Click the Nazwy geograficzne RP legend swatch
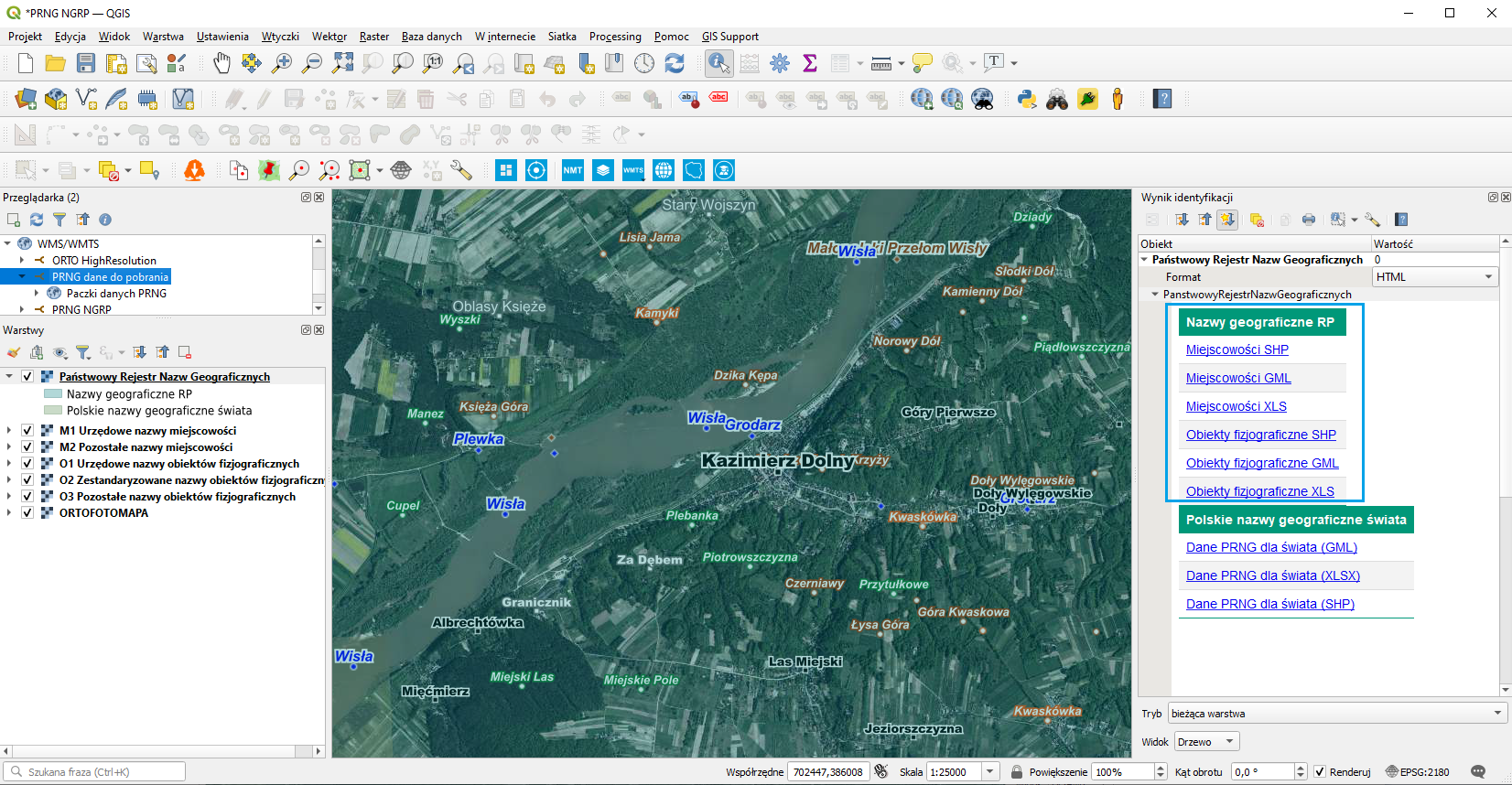Image resolution: width=1512 pixels, height=785 pixels. 53,393
